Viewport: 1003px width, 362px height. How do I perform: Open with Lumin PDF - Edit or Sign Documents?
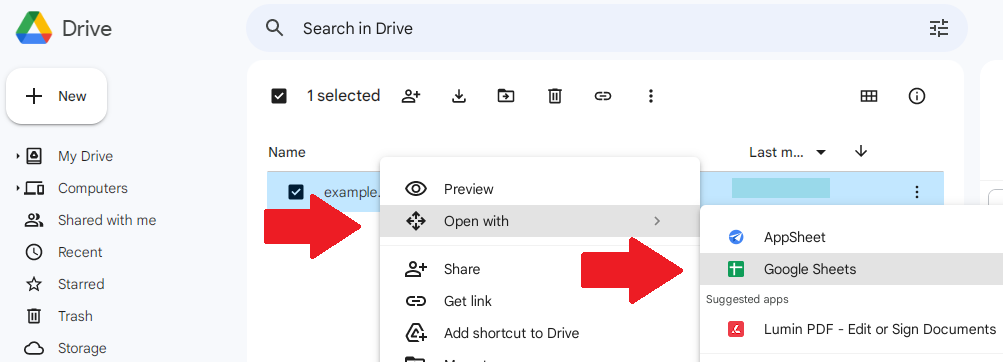point(851,329)
